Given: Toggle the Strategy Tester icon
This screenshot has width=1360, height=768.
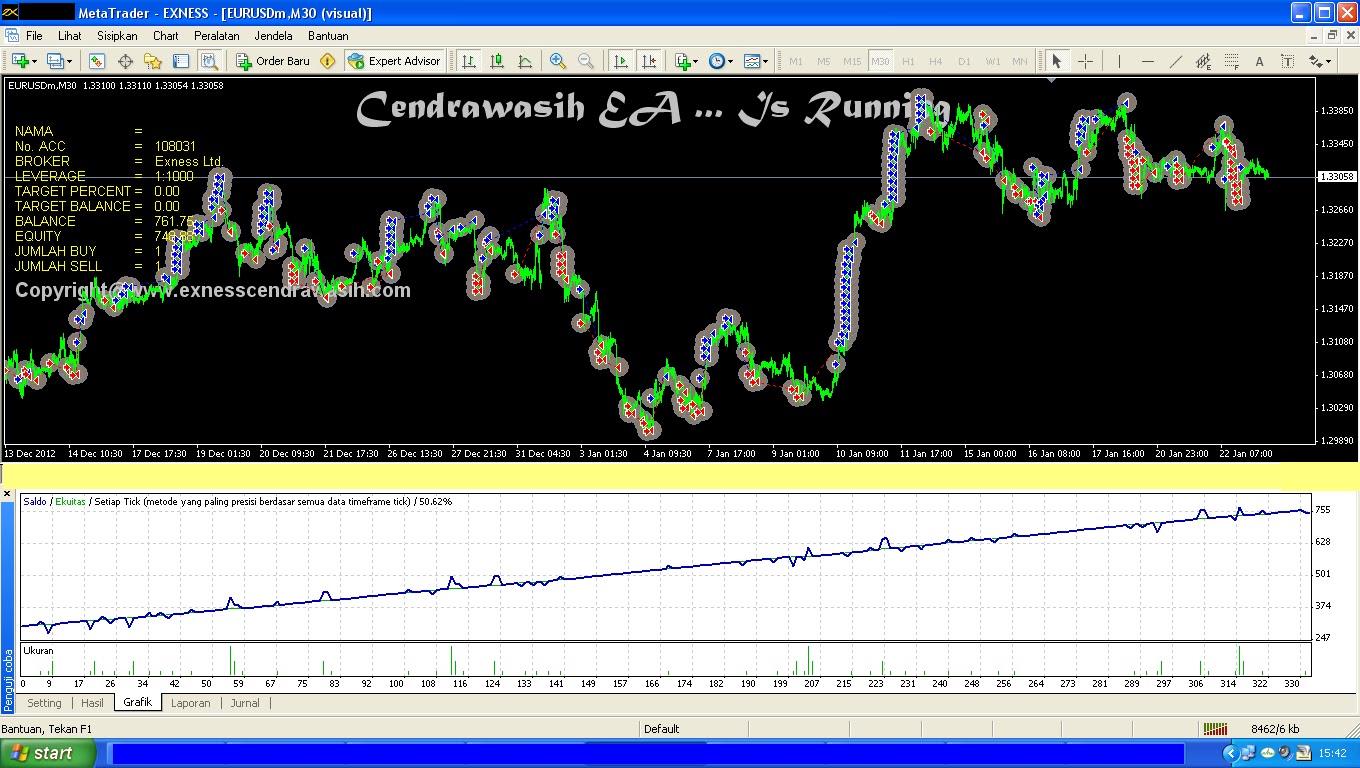Looking at the screenshot, I should point(209,61).
